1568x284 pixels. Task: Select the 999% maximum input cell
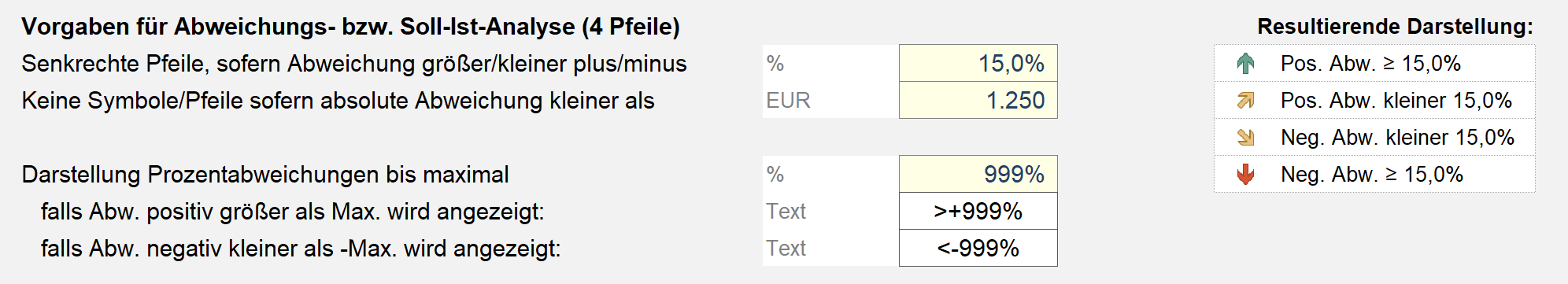(x=978, y=174)
